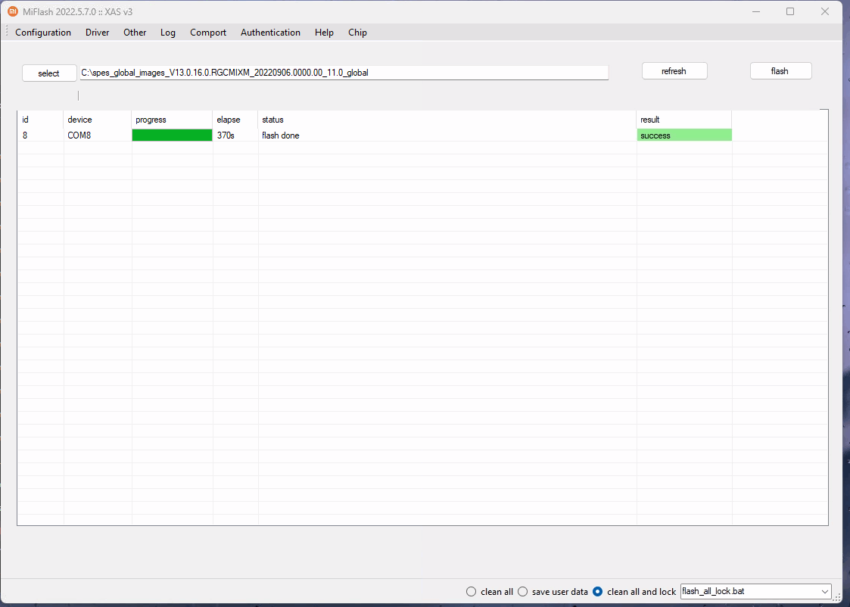Image resolution: width=850 pixels, height=607 pixels.
Task: Select the 'clean all' radio option
Action: click(472, 591)
